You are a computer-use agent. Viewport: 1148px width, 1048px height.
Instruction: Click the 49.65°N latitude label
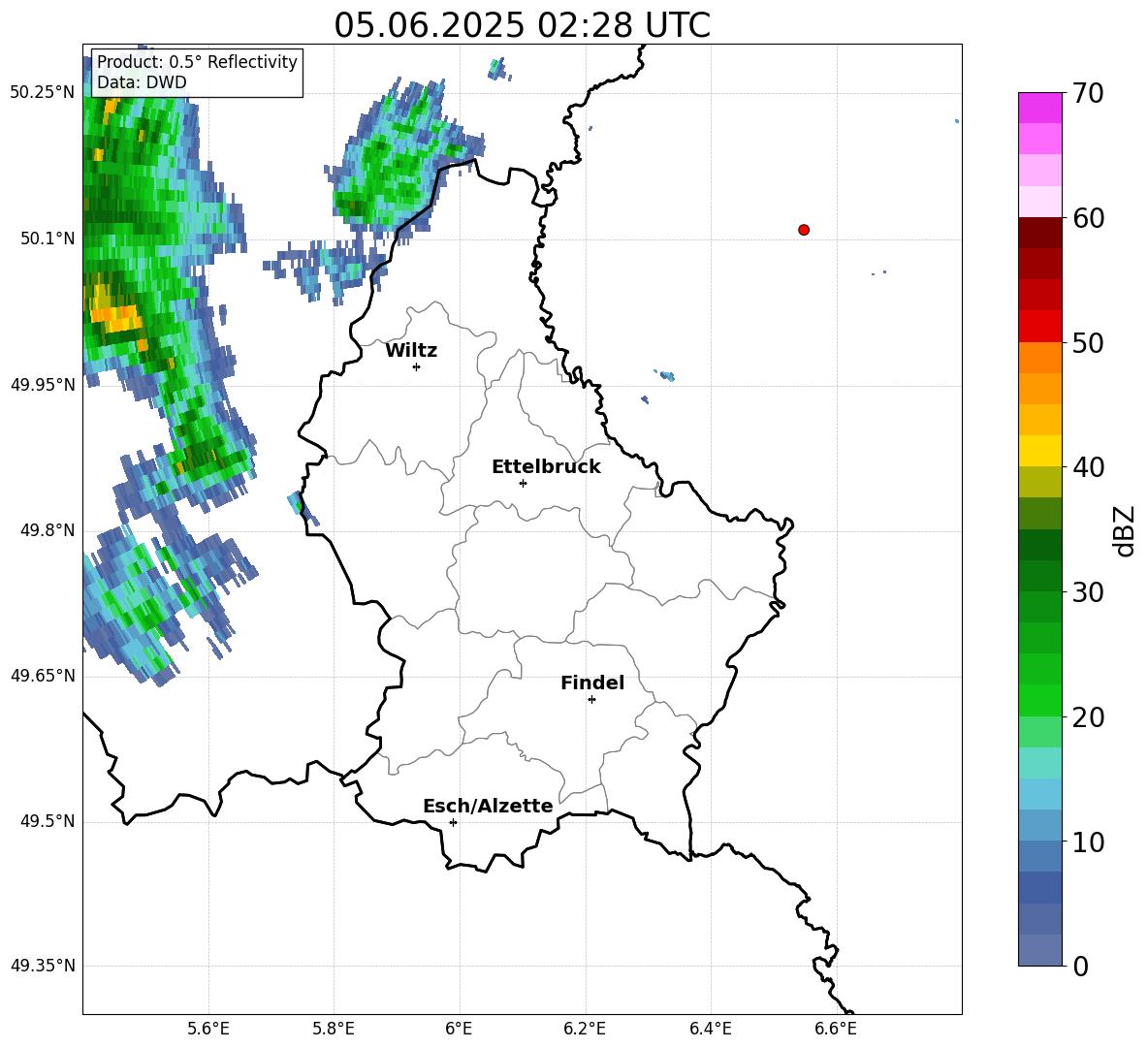(x=43, y=676)
